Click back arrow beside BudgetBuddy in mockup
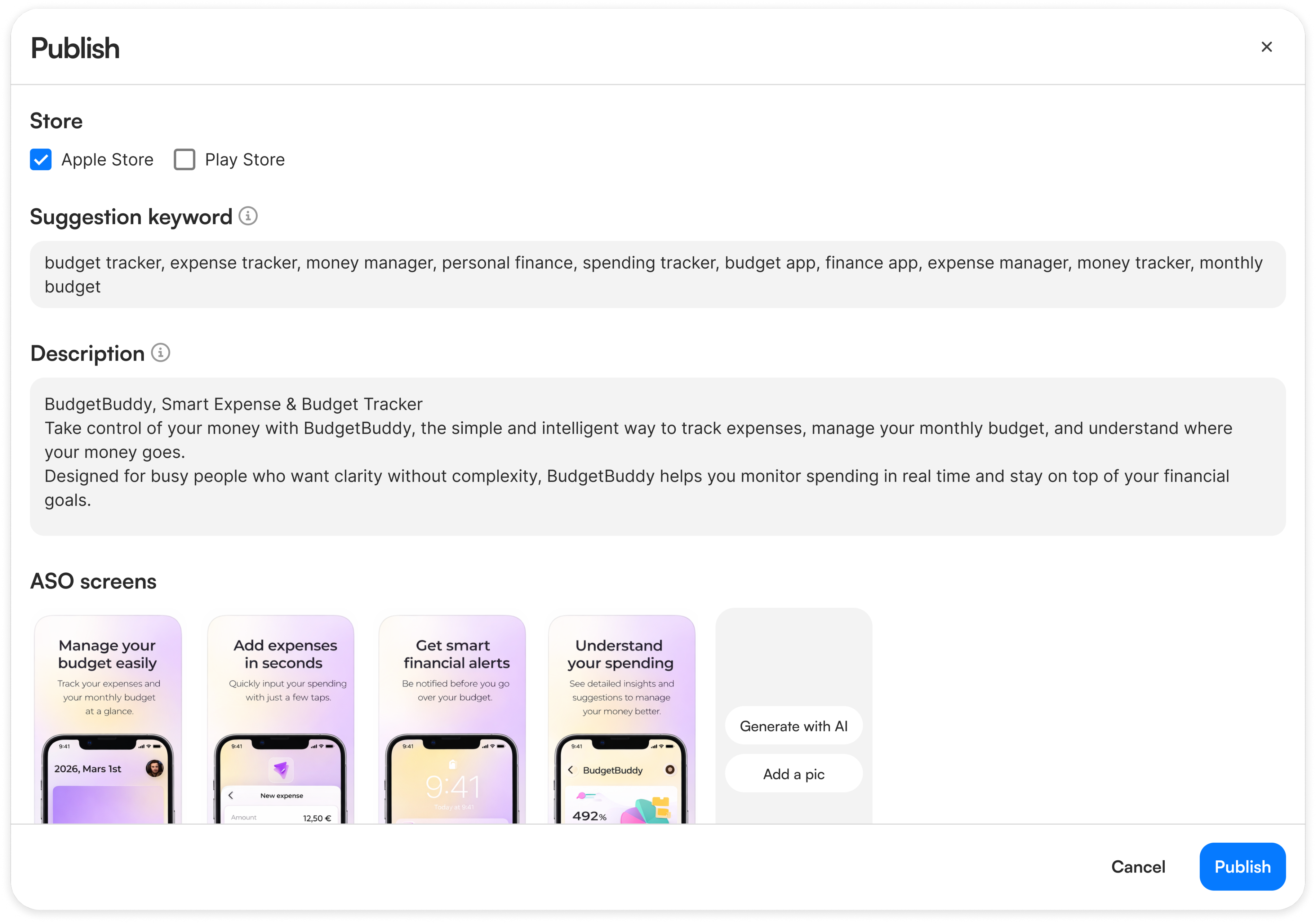Image resolution: width=1316 pixels, height=923 pixels. pyautogui.click(x=570, y=770)
